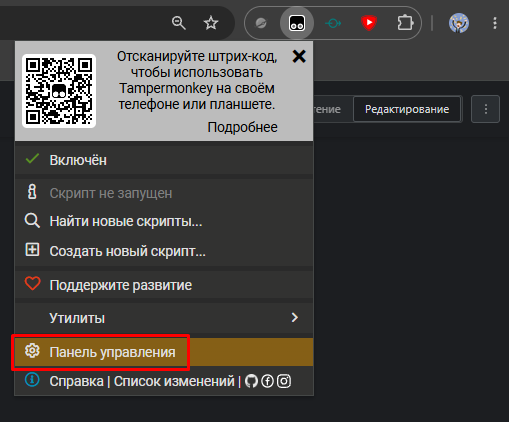Switch to the Редактирование tab on page
The image size is (509, 422).
407,109
